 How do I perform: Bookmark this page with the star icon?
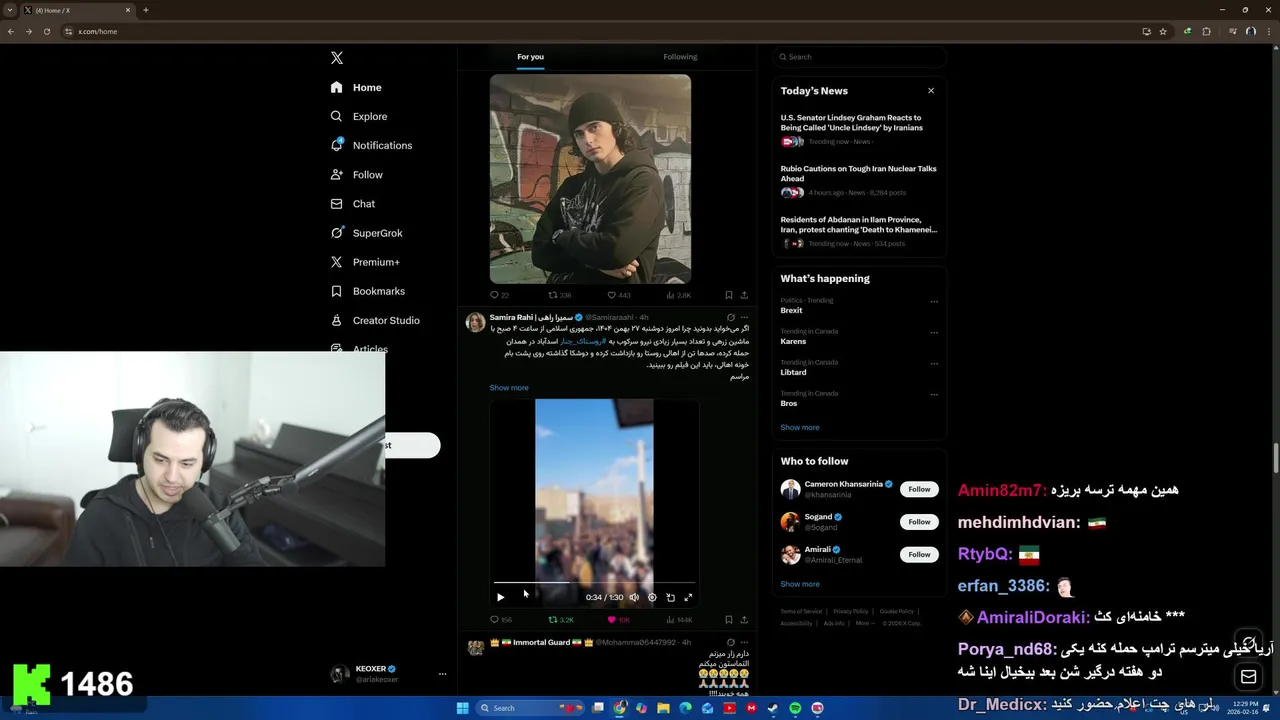1163,31
